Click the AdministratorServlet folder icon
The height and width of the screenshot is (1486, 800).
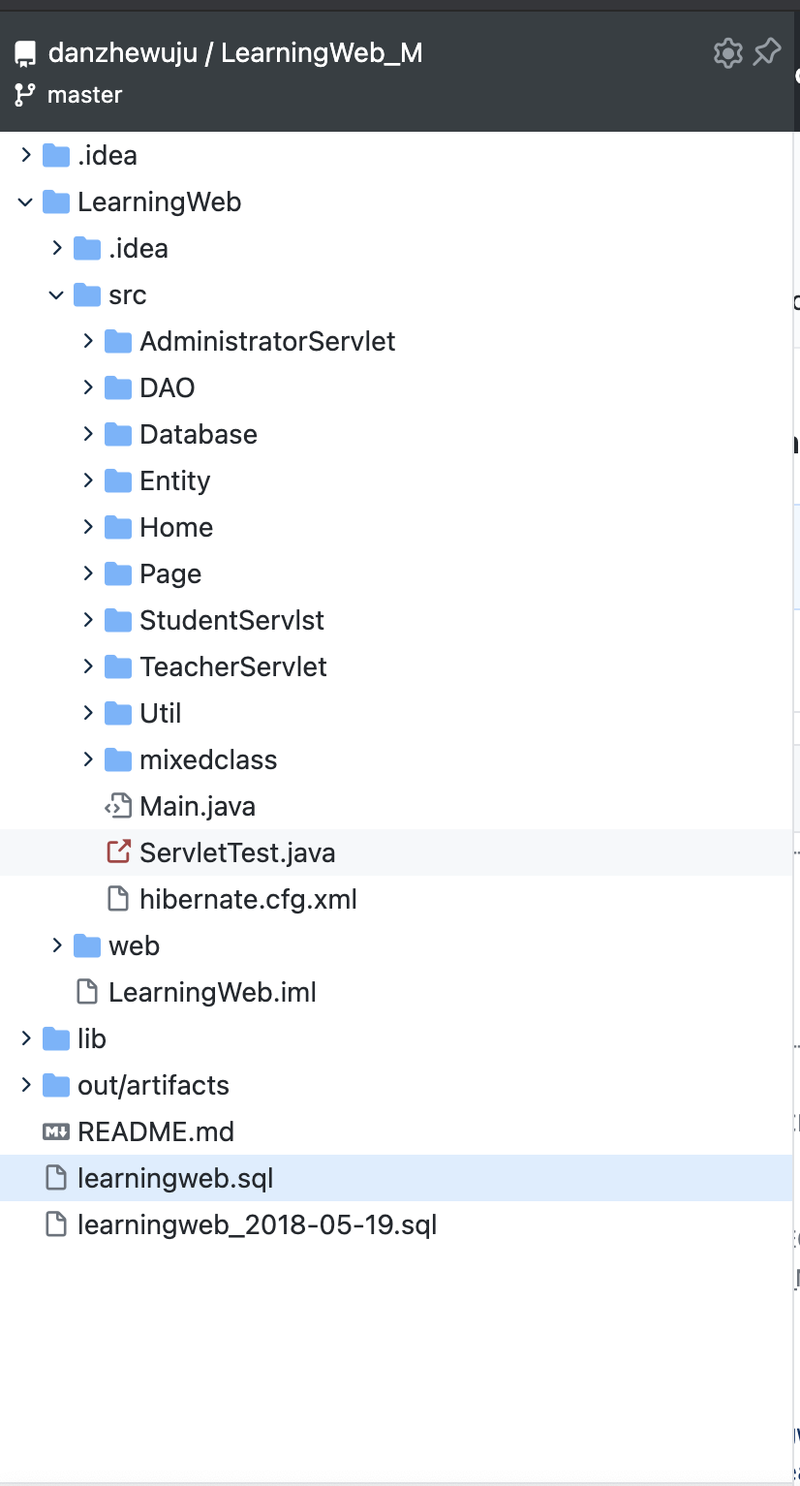pos(118,342)
